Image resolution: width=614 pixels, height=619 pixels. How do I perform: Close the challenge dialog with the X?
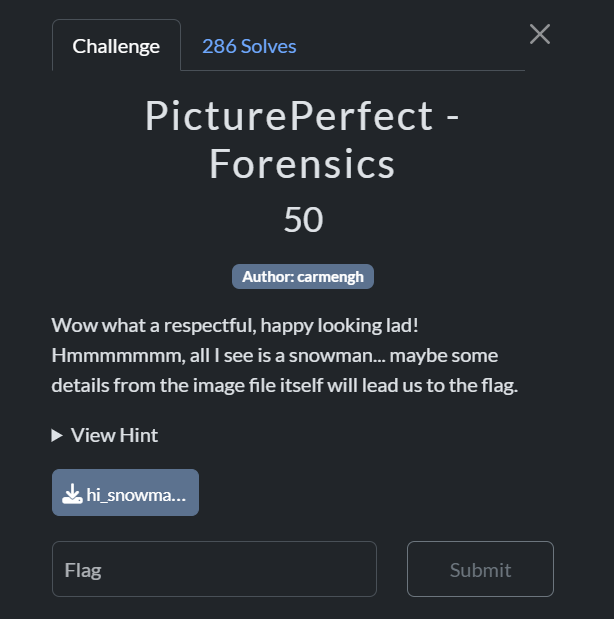point(540,35)
